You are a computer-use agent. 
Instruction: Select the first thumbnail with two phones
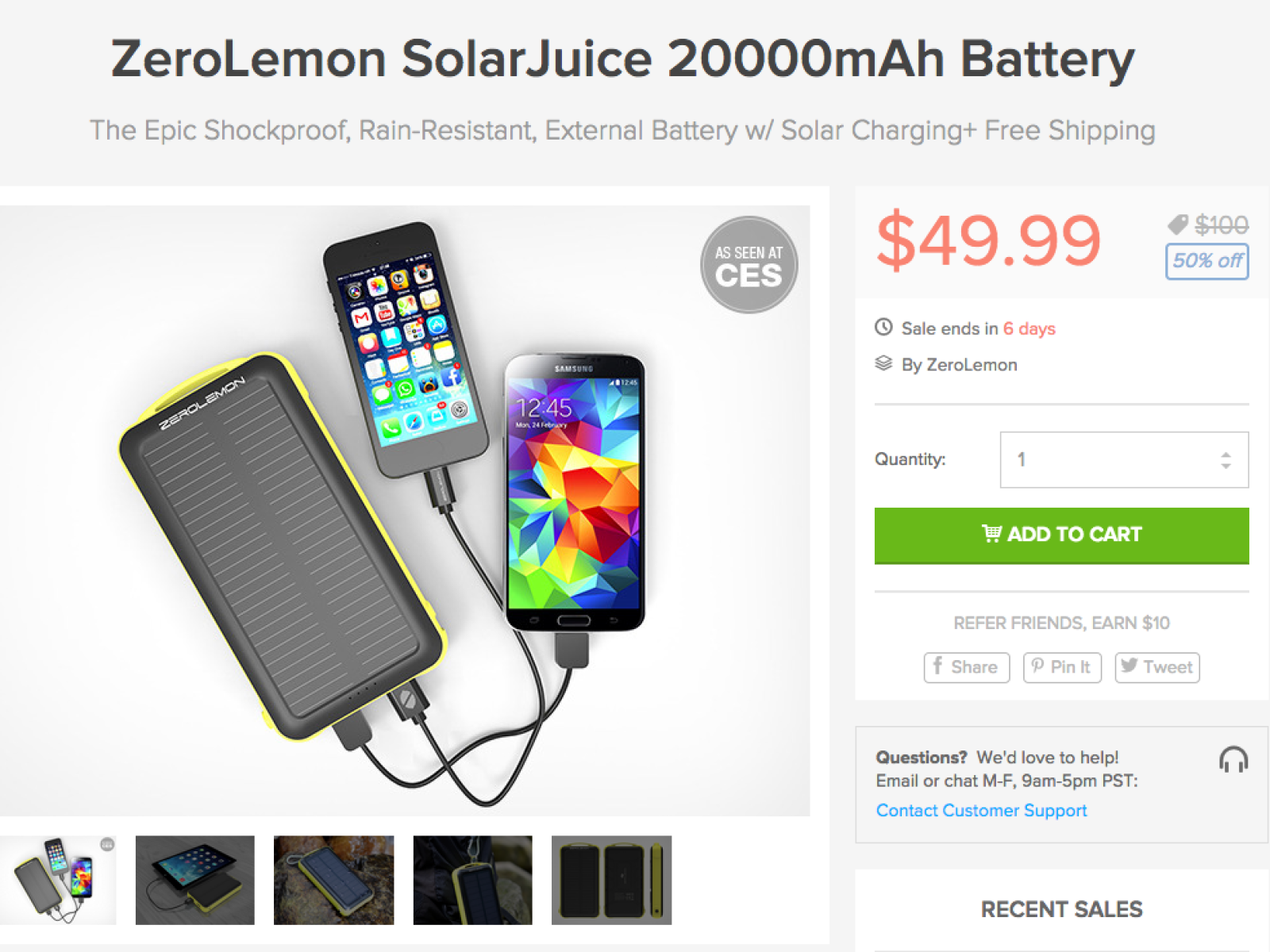[x=58, y=880]
